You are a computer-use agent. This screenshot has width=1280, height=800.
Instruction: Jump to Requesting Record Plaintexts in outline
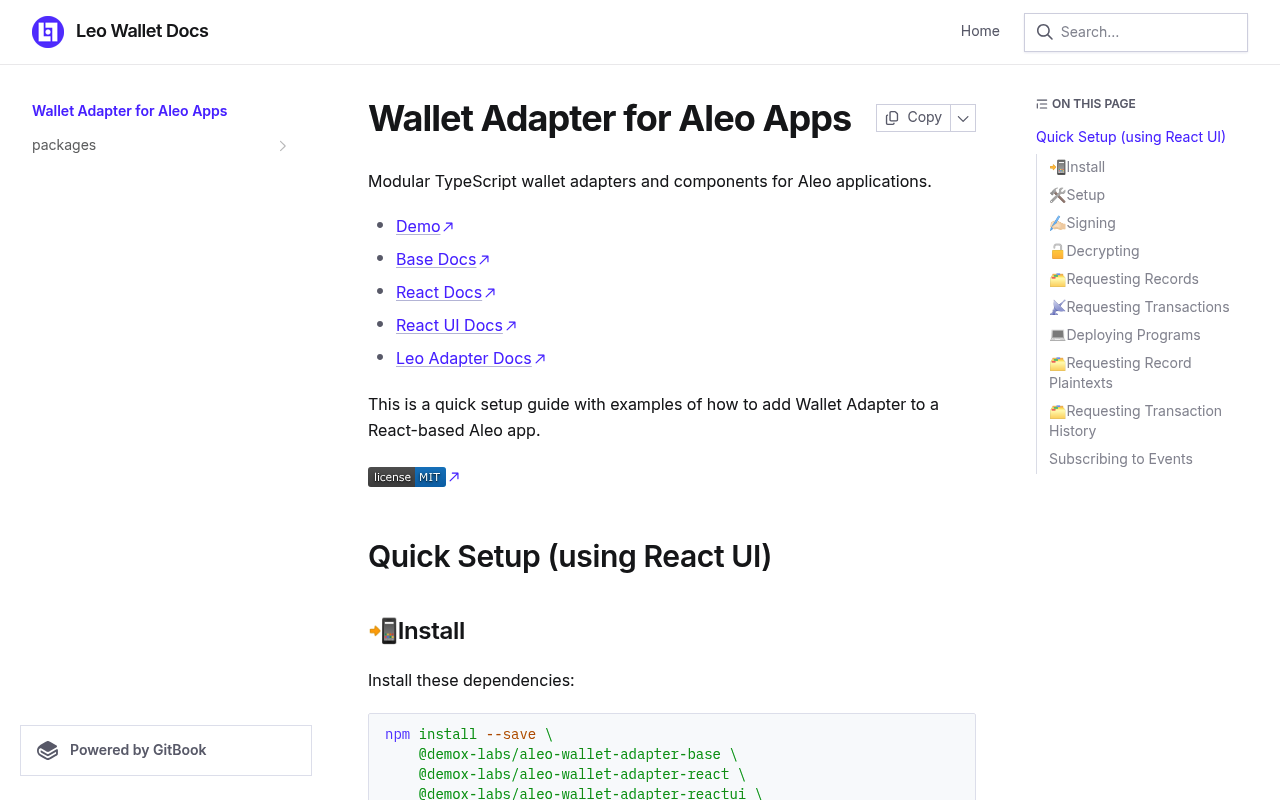point(1120,373)
